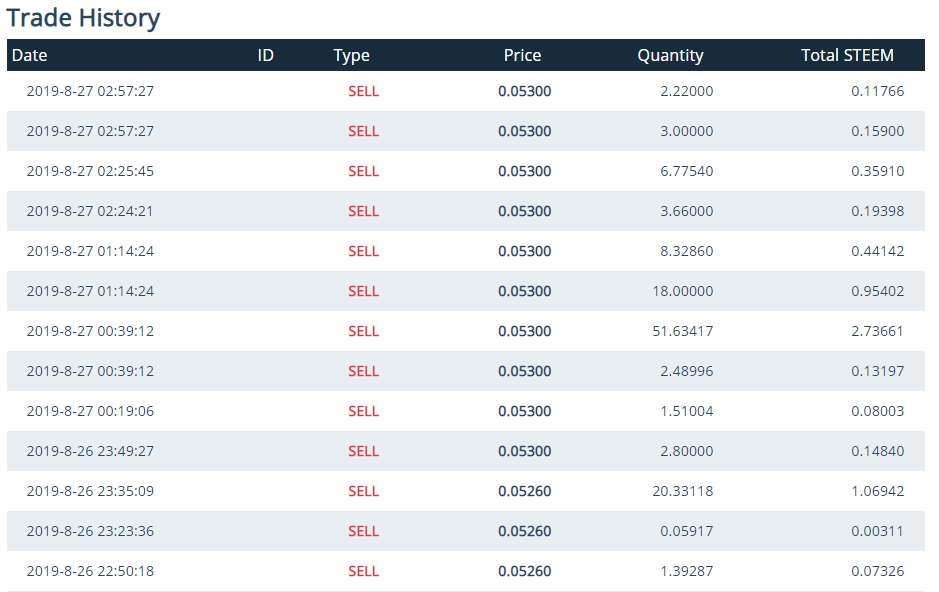This screenshot has width=939, height=592.
Task: Click the SELL label at 2019-8-27 00:19:06
Action: coord(364,411)
